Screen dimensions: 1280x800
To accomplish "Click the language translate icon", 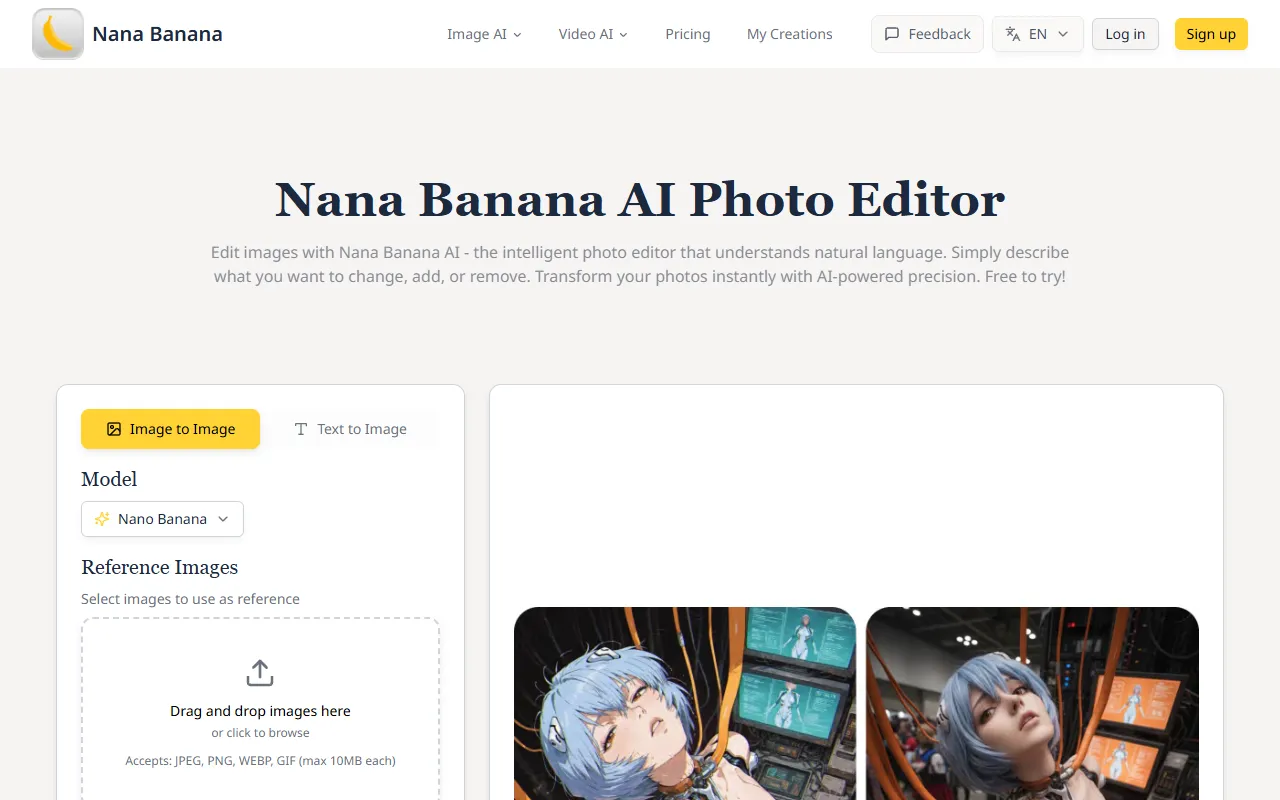I will tap(1013, 34).
